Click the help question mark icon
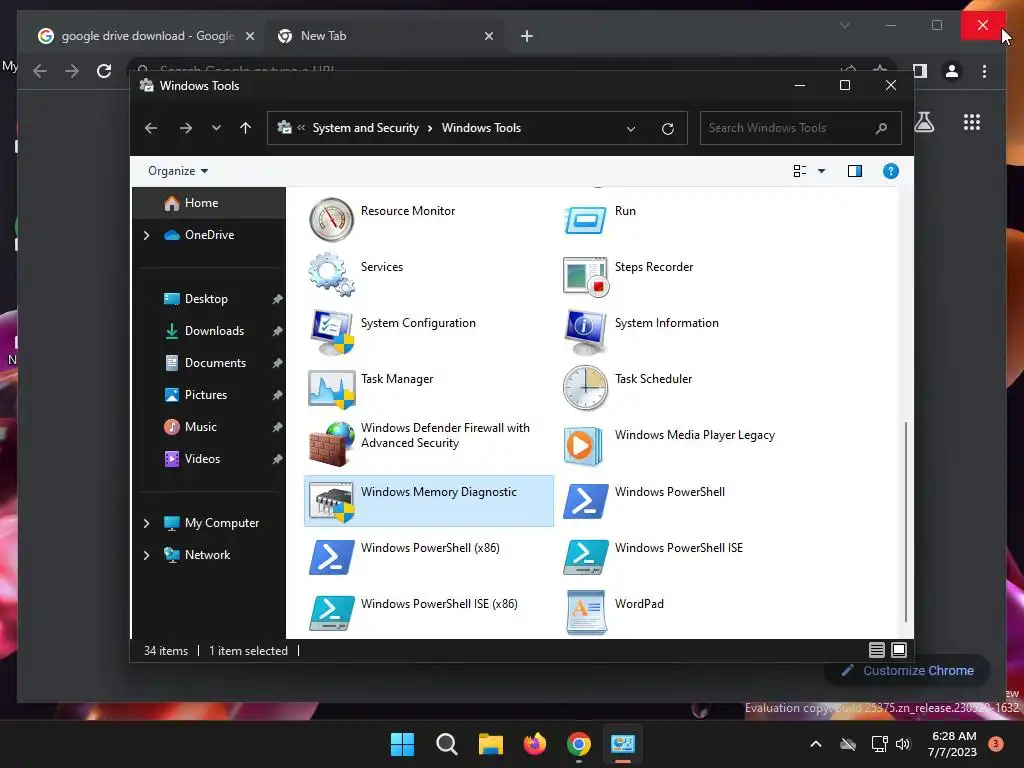 pyautogui.click(x=890, y=171)
